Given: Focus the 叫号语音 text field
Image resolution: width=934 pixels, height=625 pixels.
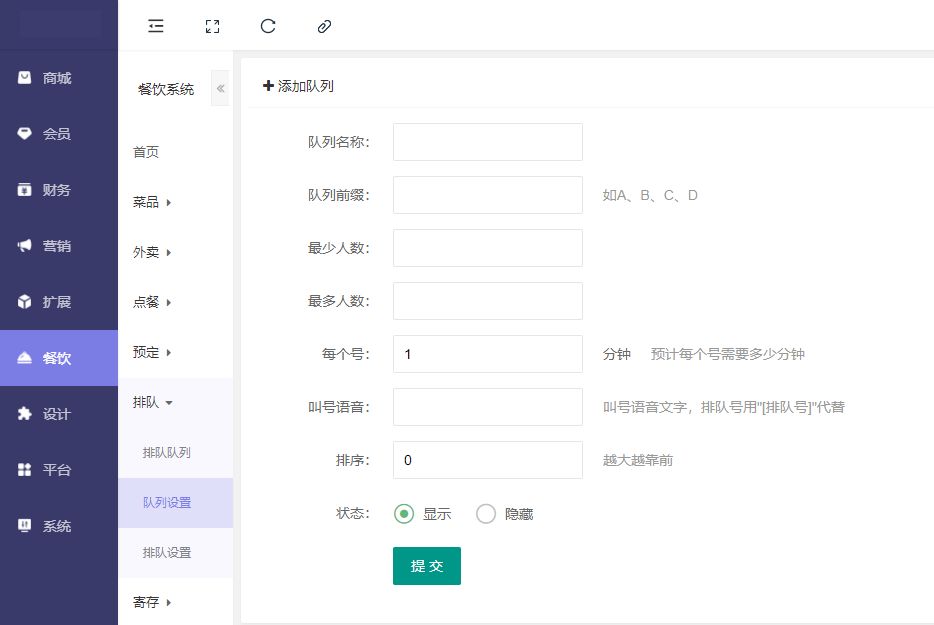Looking at the screenshot, I should (487, 407).
